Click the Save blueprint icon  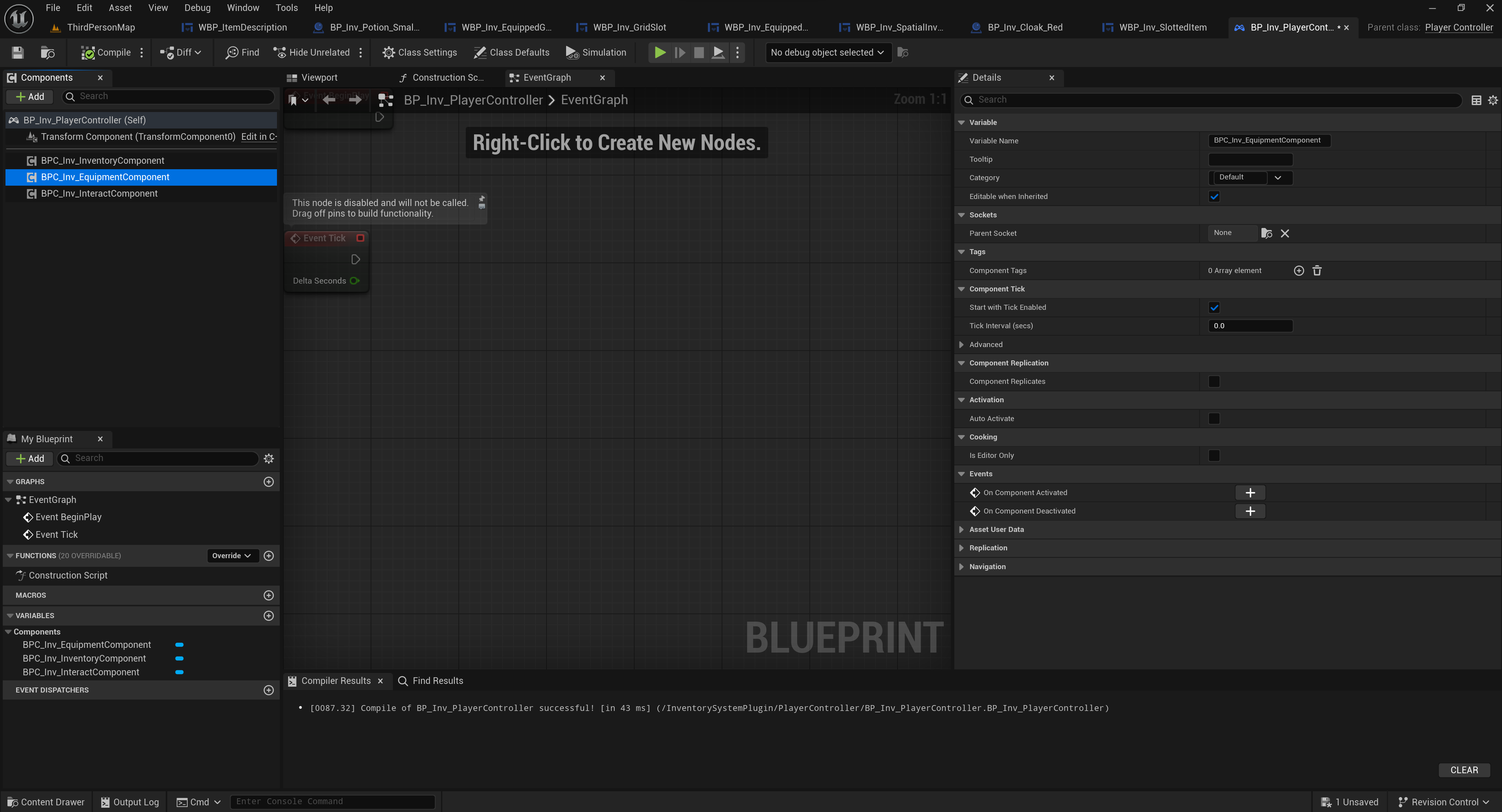pyautogui.click(x=18, y=52)
